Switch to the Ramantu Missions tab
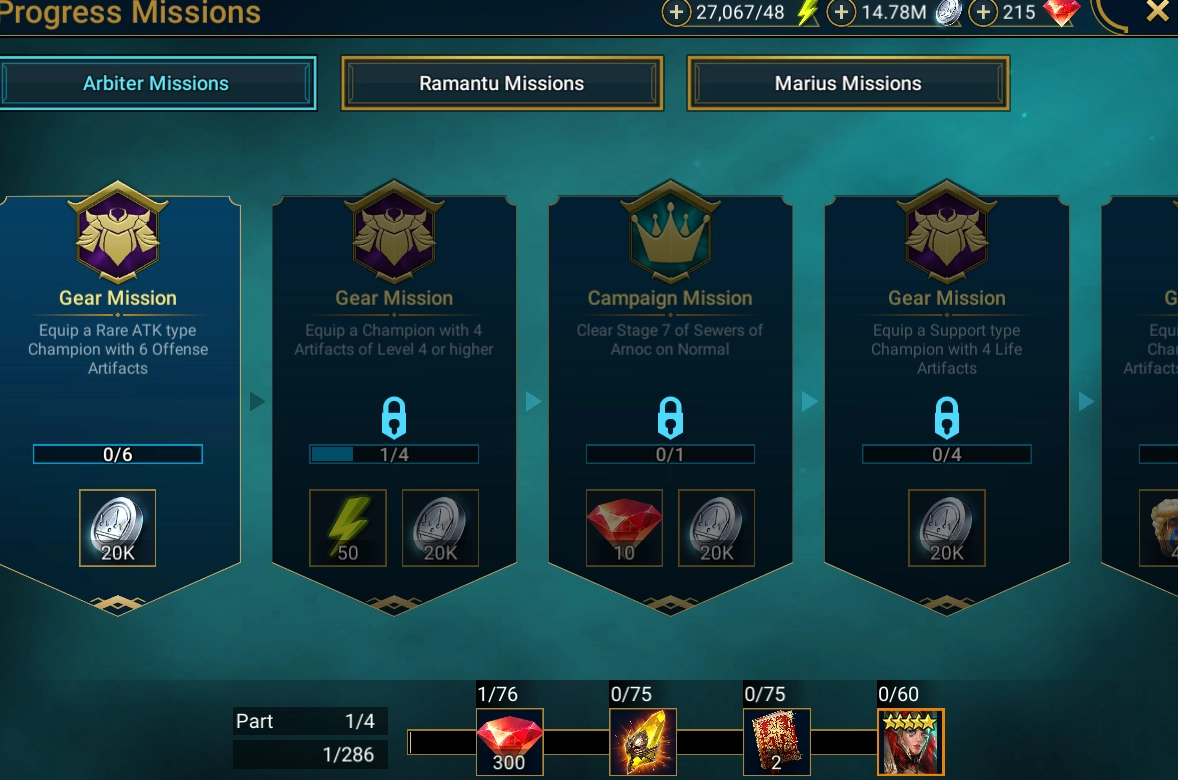Screen dimensions: 1178x780 pos(502,83)
